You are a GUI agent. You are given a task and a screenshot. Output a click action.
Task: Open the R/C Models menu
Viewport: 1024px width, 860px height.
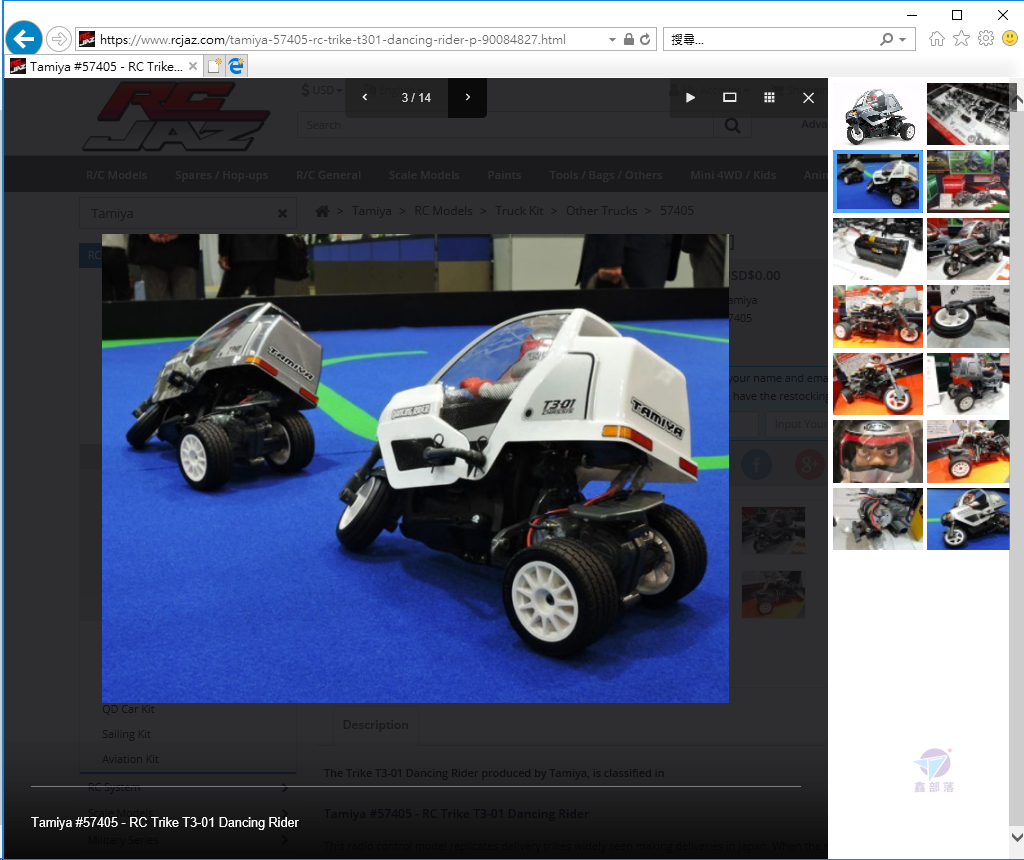click(116, 175)
